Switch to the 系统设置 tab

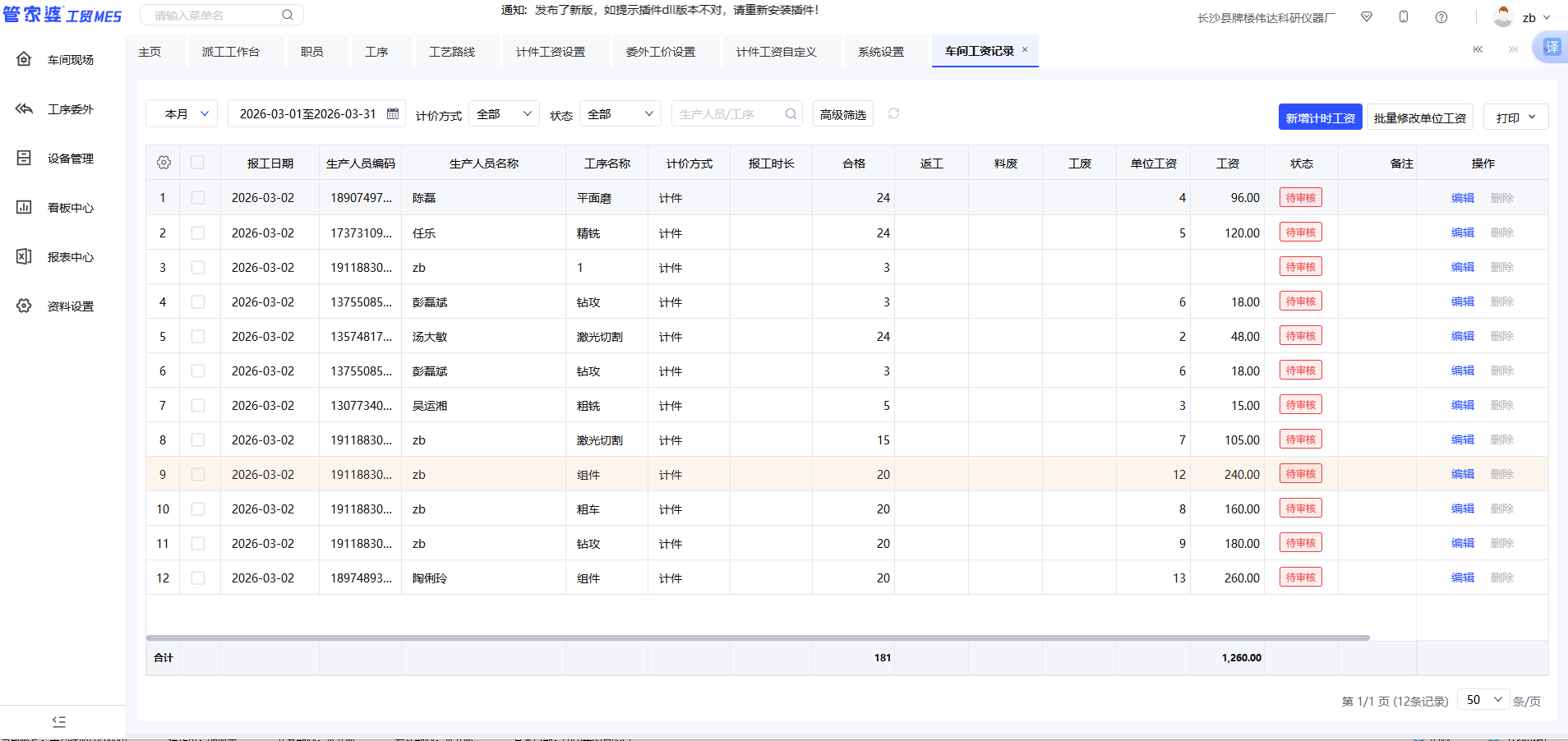(879, 51)
